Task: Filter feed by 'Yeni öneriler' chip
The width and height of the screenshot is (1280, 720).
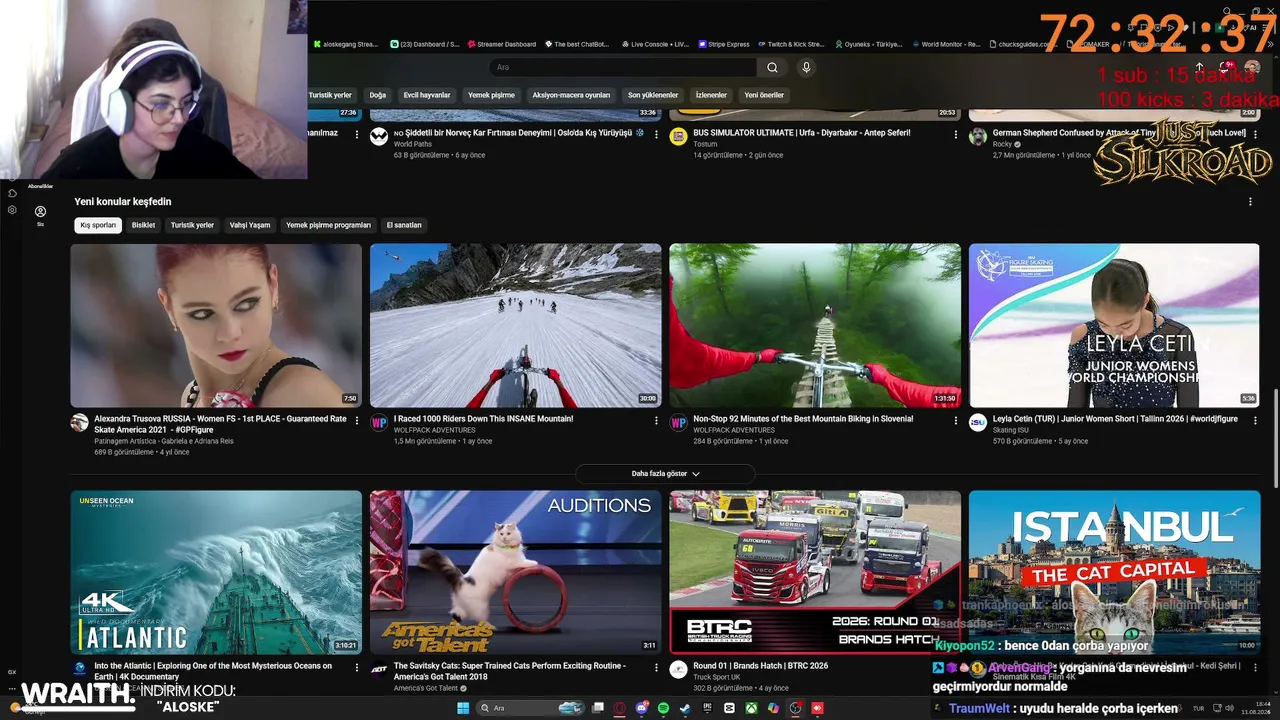Action: (764, 95)
